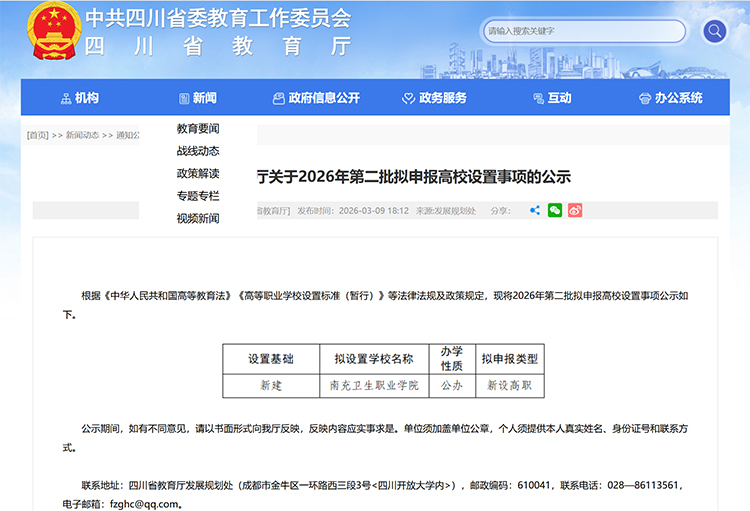Image resolution: width=750 pixels, height=511 pixels.
Task: Click the 首页 breadcrumb link
Action: tap(37, 135)
